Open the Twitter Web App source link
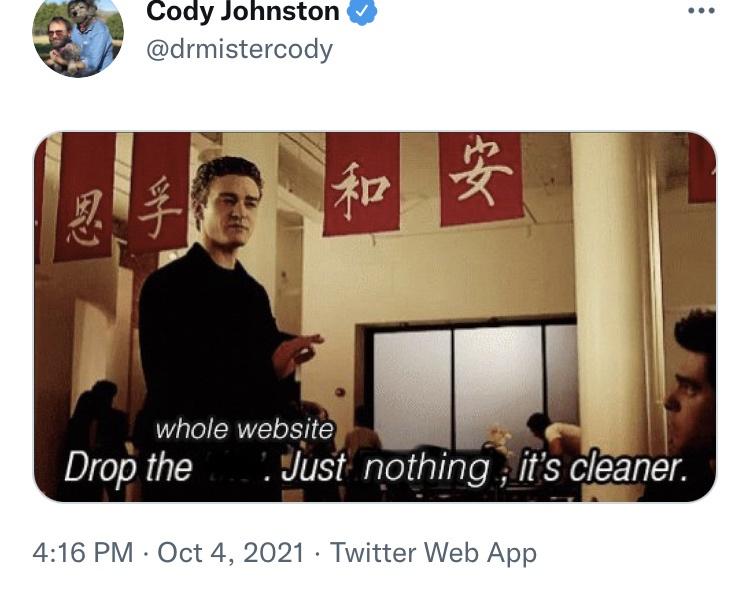Screen dimensions: 750x594 (433, 553)
